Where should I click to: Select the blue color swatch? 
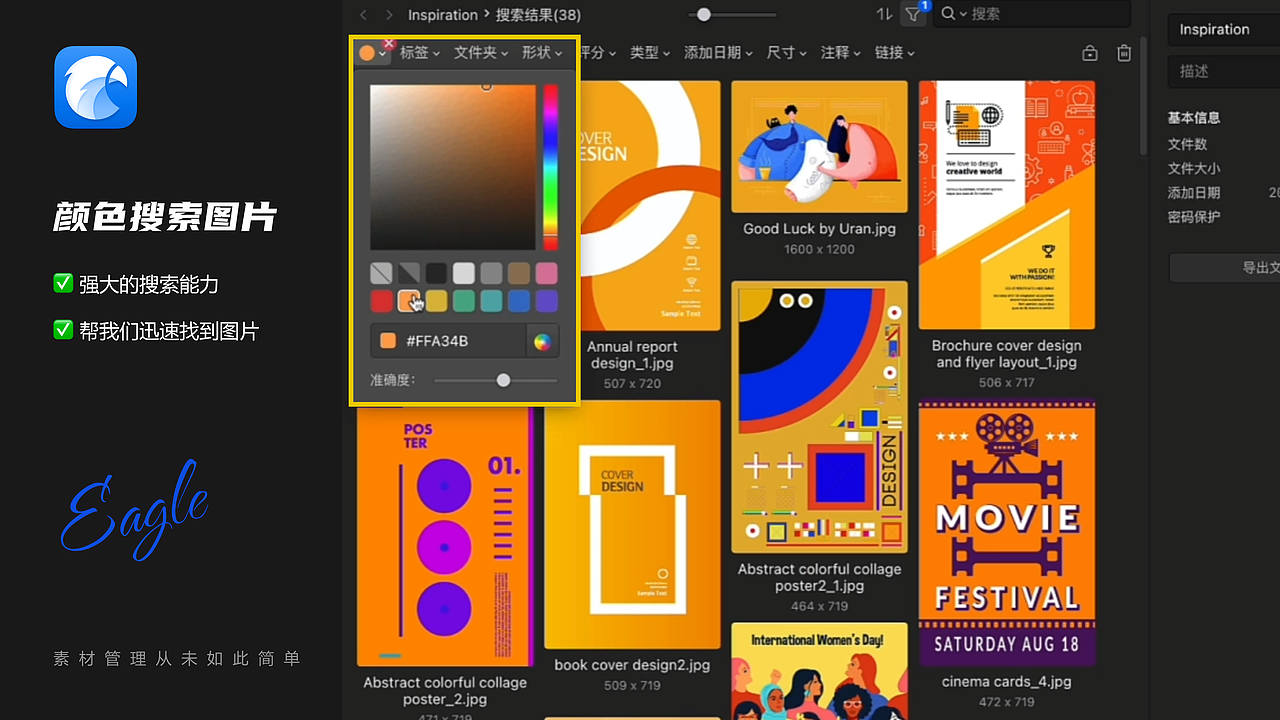(x=518, y=301)
